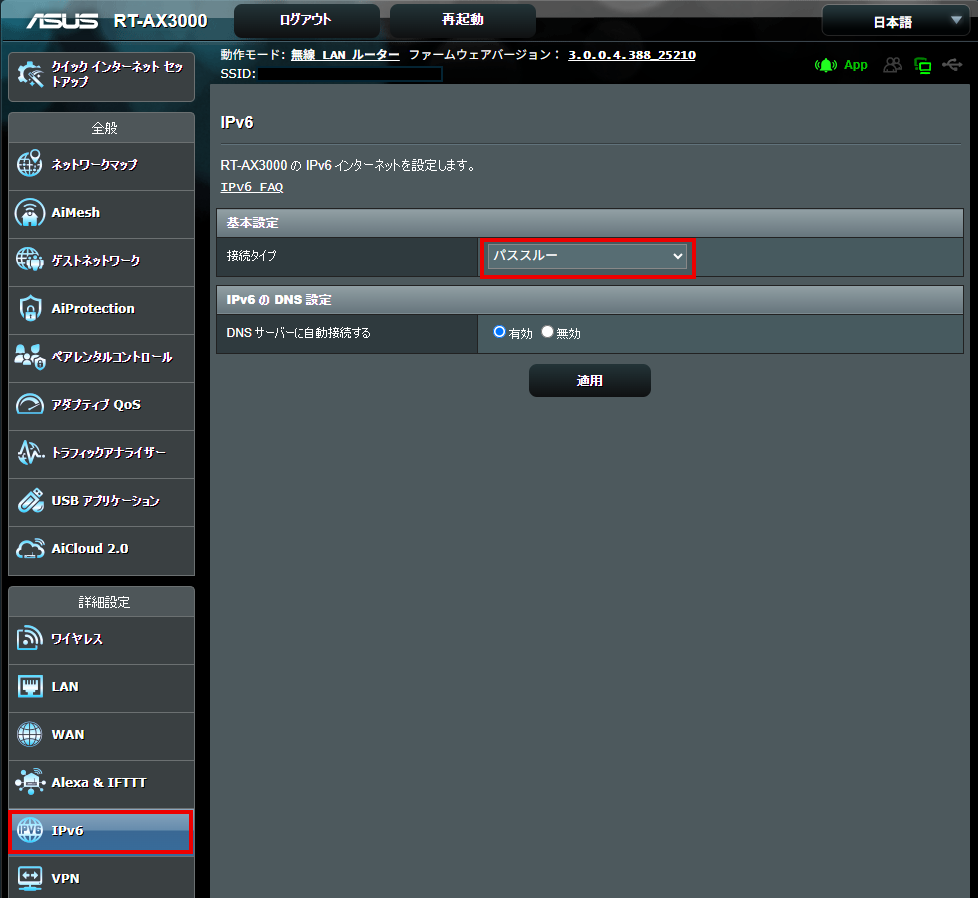Open トラフィックアナライザー menu item

pos(101,455)
